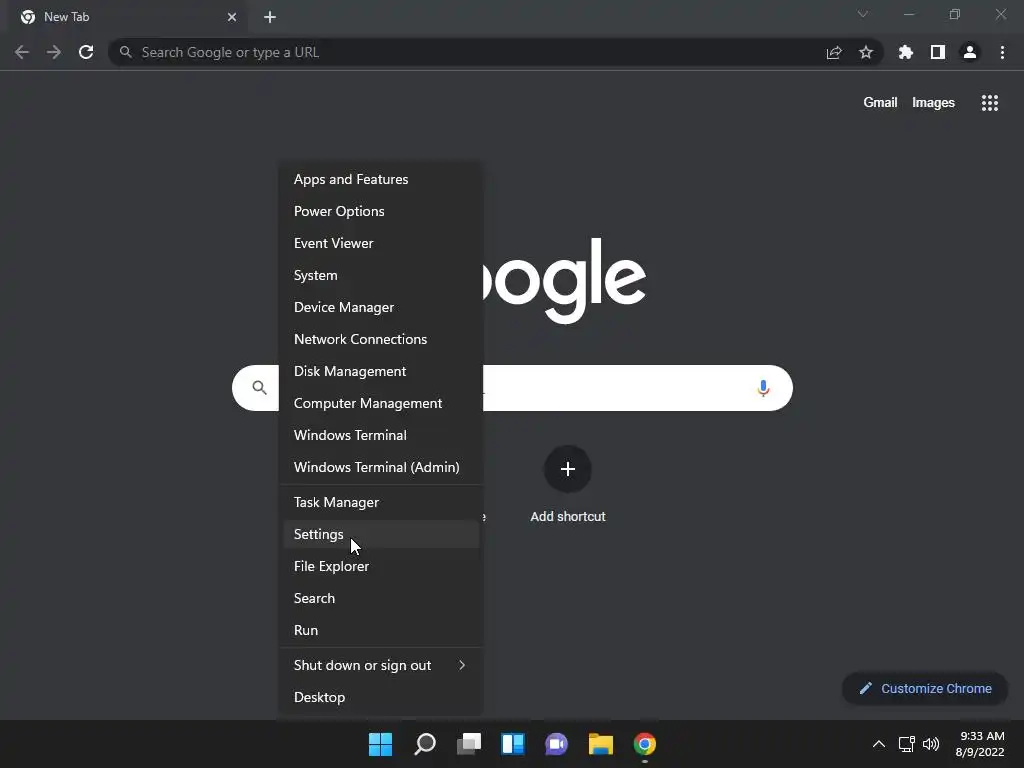Close the New Tab tab
Screen dimensions: 1024x768
coord(232,17)
